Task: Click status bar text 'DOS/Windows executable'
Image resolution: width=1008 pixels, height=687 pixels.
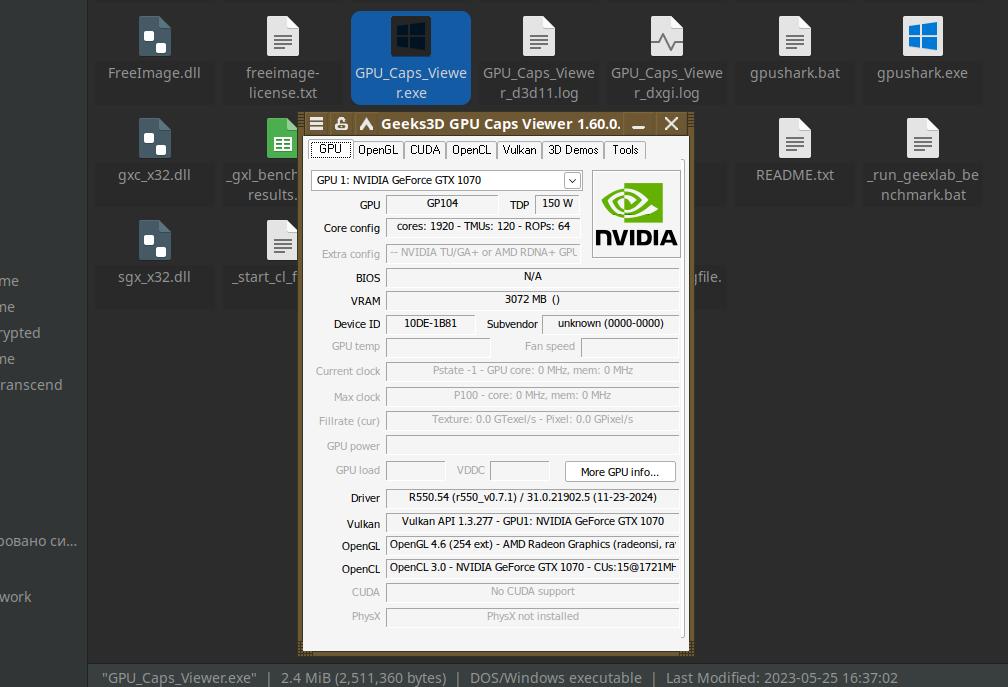Action: pos(555,678)
